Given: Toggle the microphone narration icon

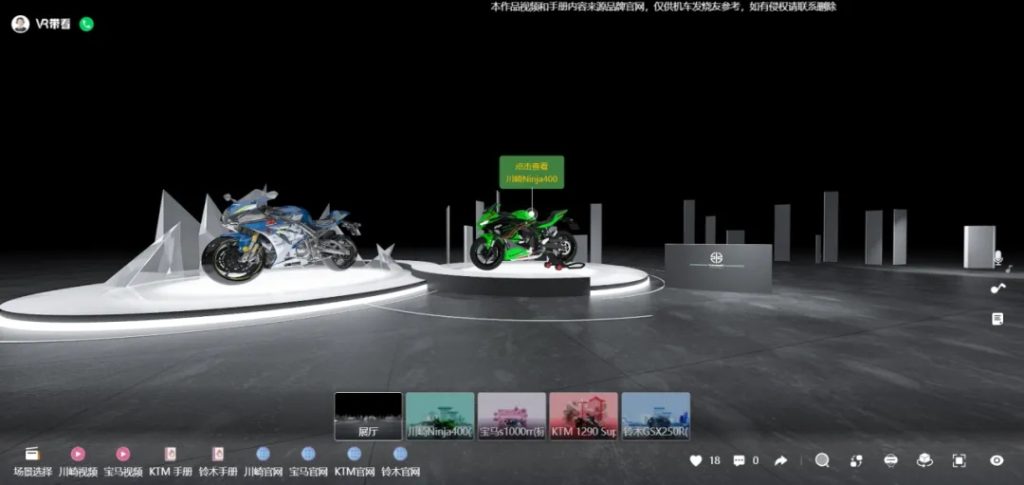Looking at the screenshot, I should [x=997, y=258].
